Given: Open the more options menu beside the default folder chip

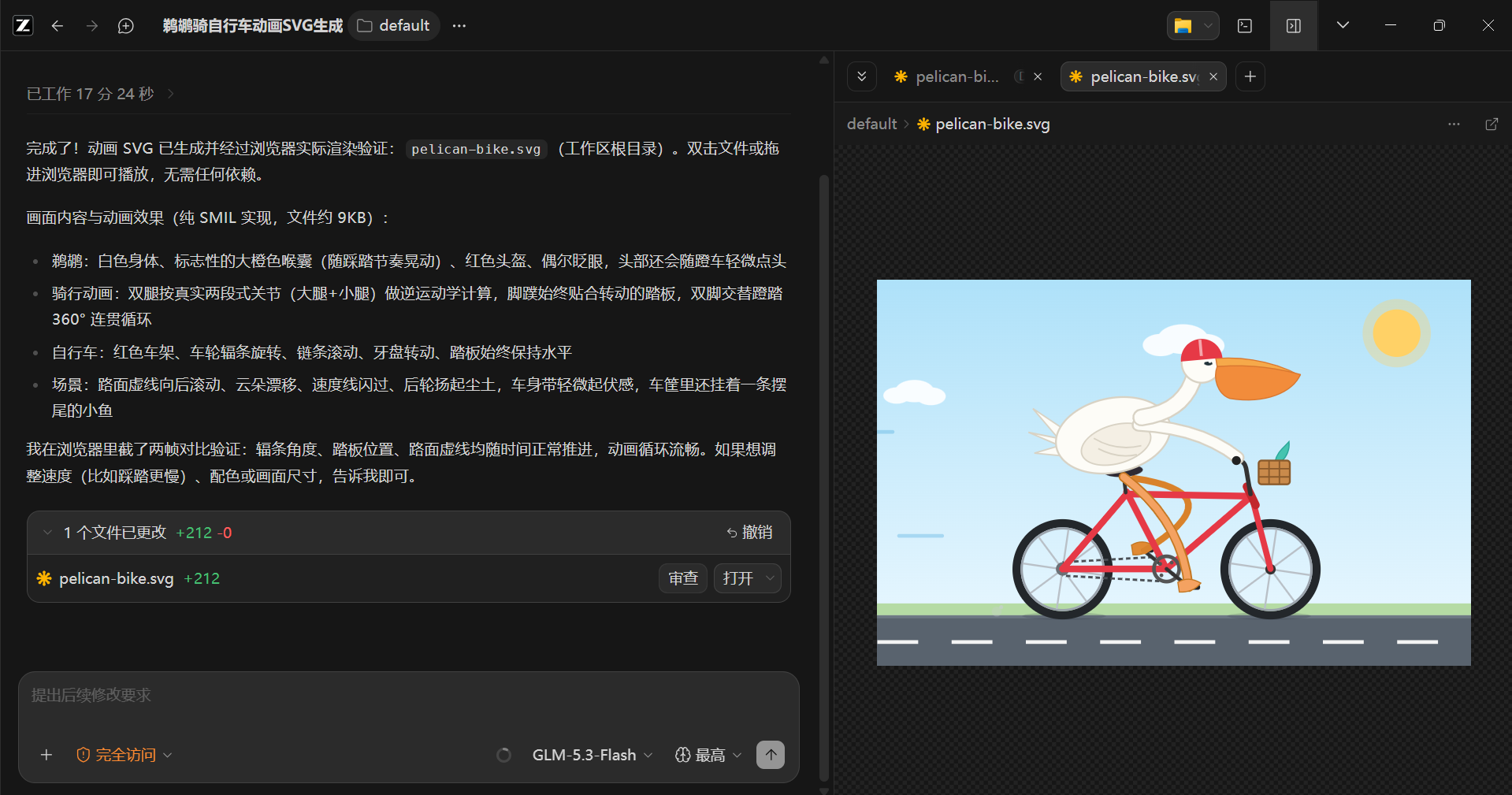Looking at the screenshot, I should tap(459, 26).
